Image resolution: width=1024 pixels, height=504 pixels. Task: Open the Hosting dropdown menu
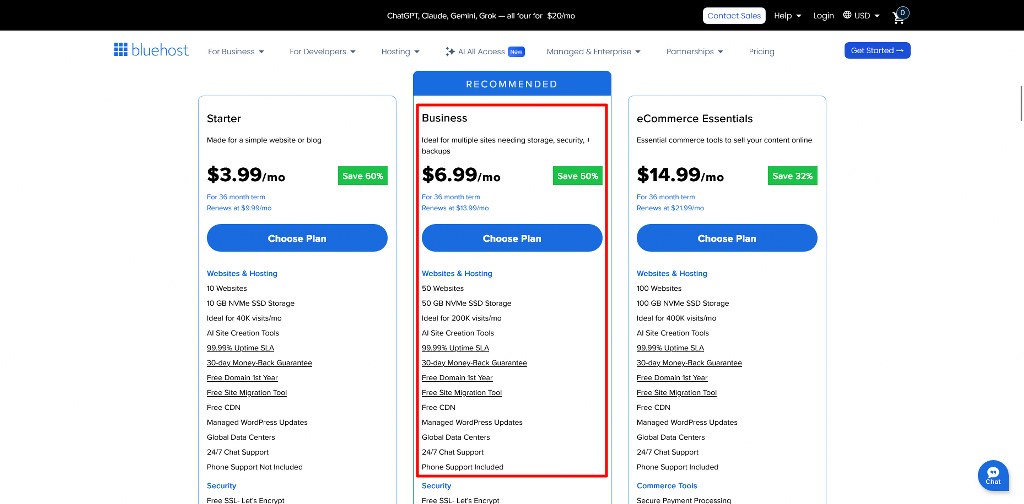[400, 52]
